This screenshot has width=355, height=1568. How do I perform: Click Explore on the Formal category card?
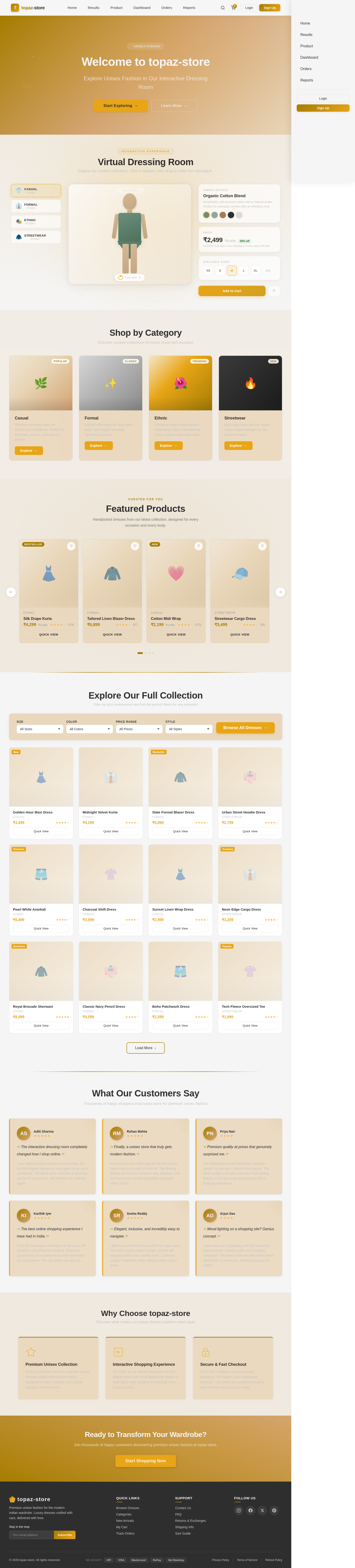coord(99,446)
